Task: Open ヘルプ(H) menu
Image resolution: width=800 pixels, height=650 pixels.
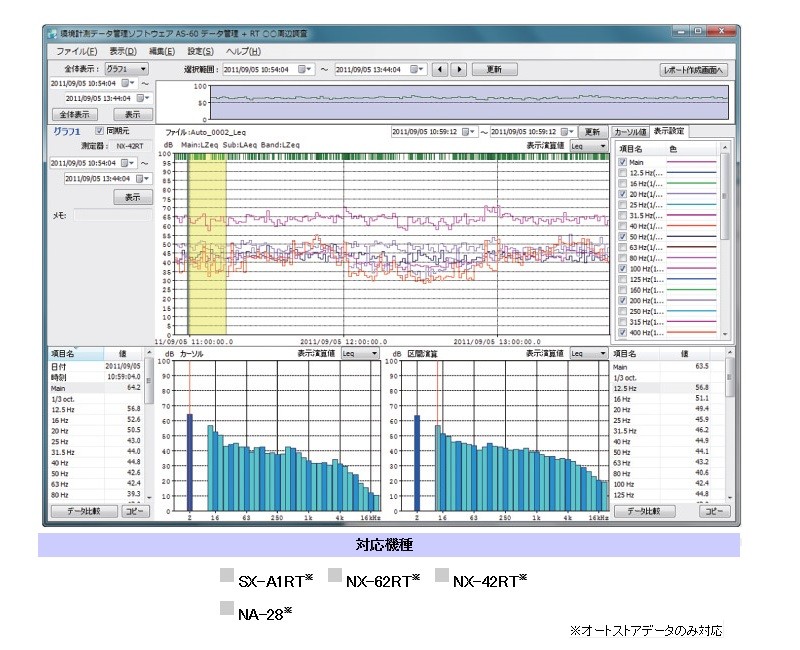Action: [243, 52]
